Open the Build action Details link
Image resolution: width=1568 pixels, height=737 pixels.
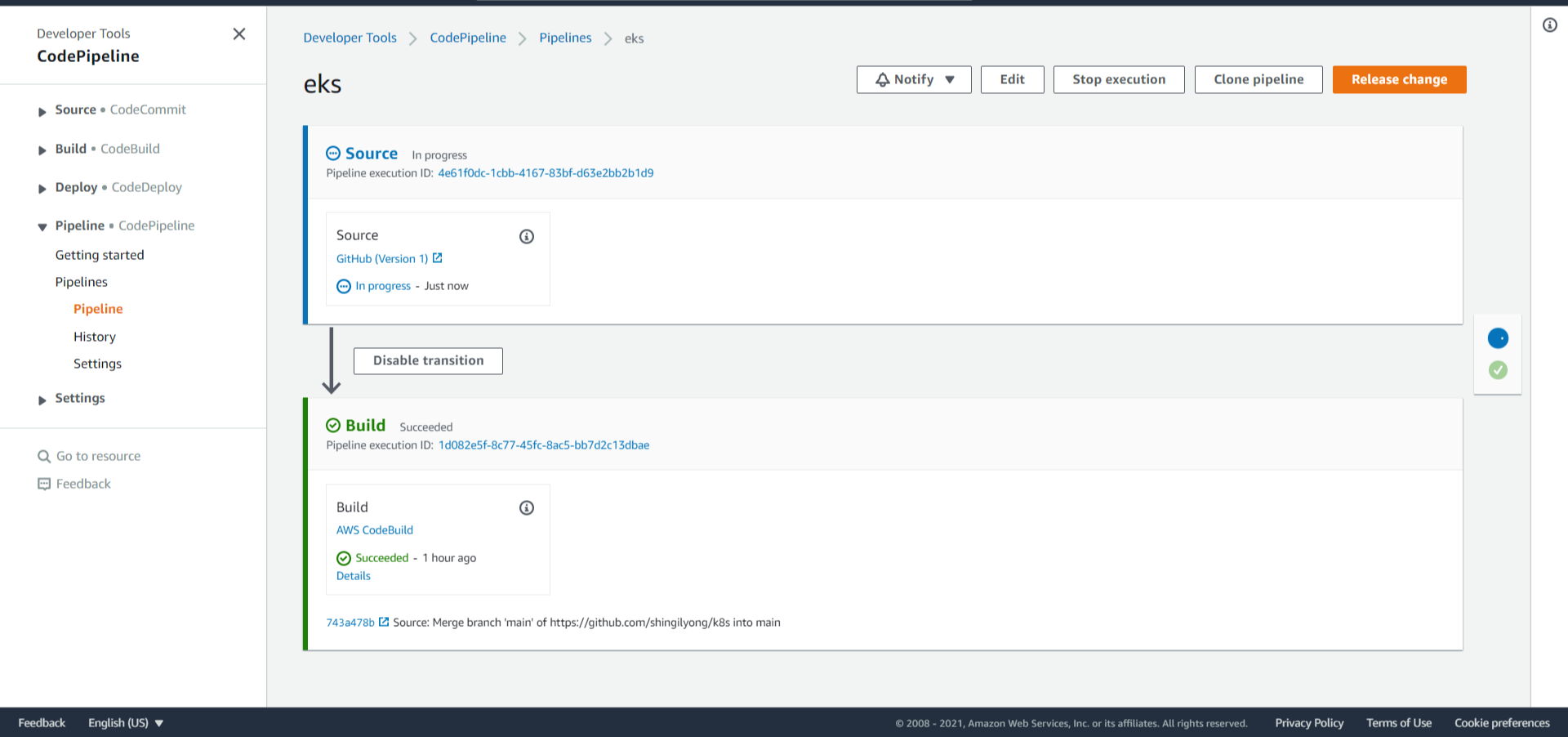point(354,576)
